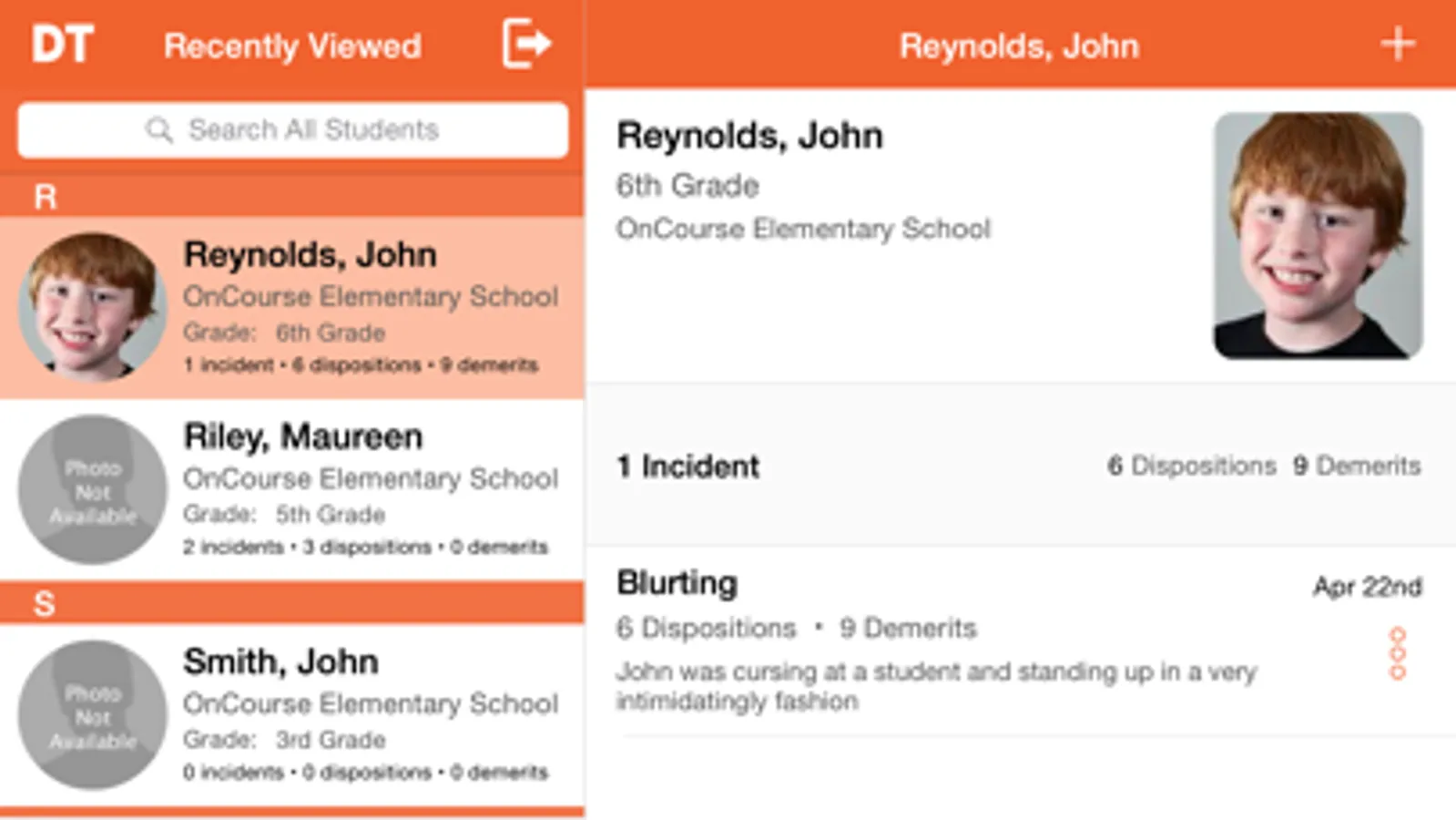Click OnCourse Elementary School under Riley, Maureen
This screenshot has height=820, width=1456.
pos(371,478)
